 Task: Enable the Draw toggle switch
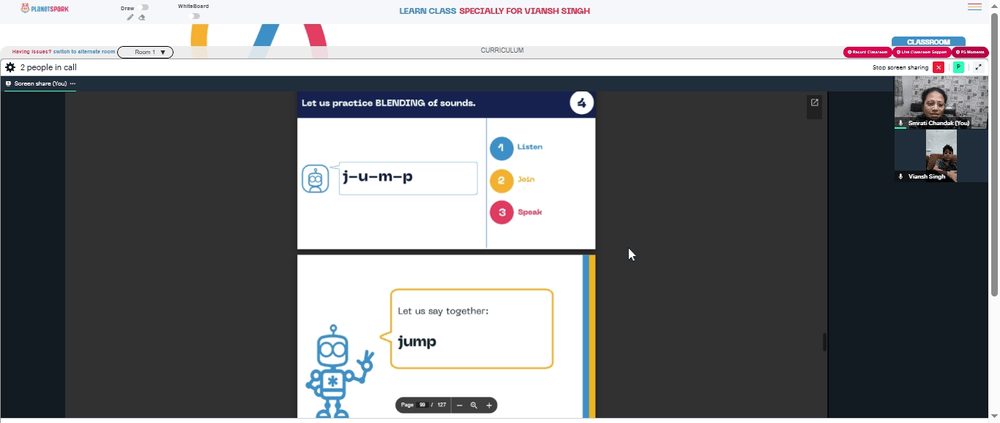point(143,8)
